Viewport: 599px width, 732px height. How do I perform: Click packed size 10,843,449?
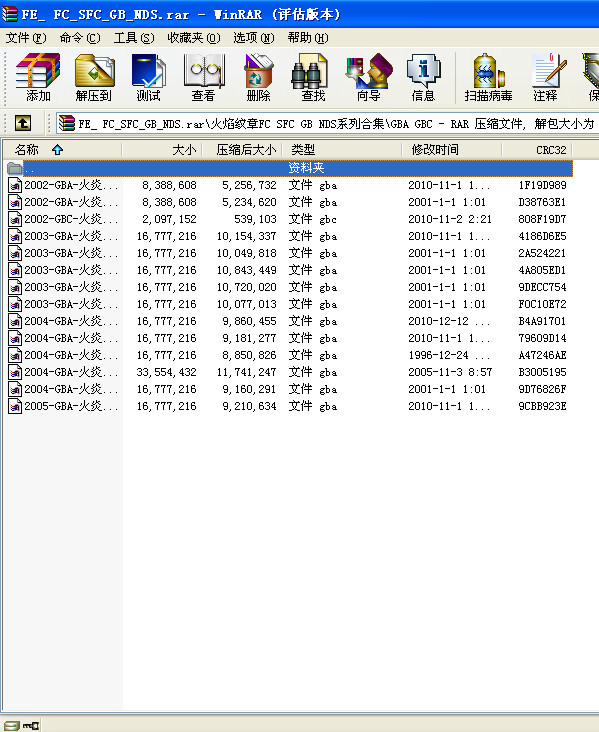click(247, 270)
